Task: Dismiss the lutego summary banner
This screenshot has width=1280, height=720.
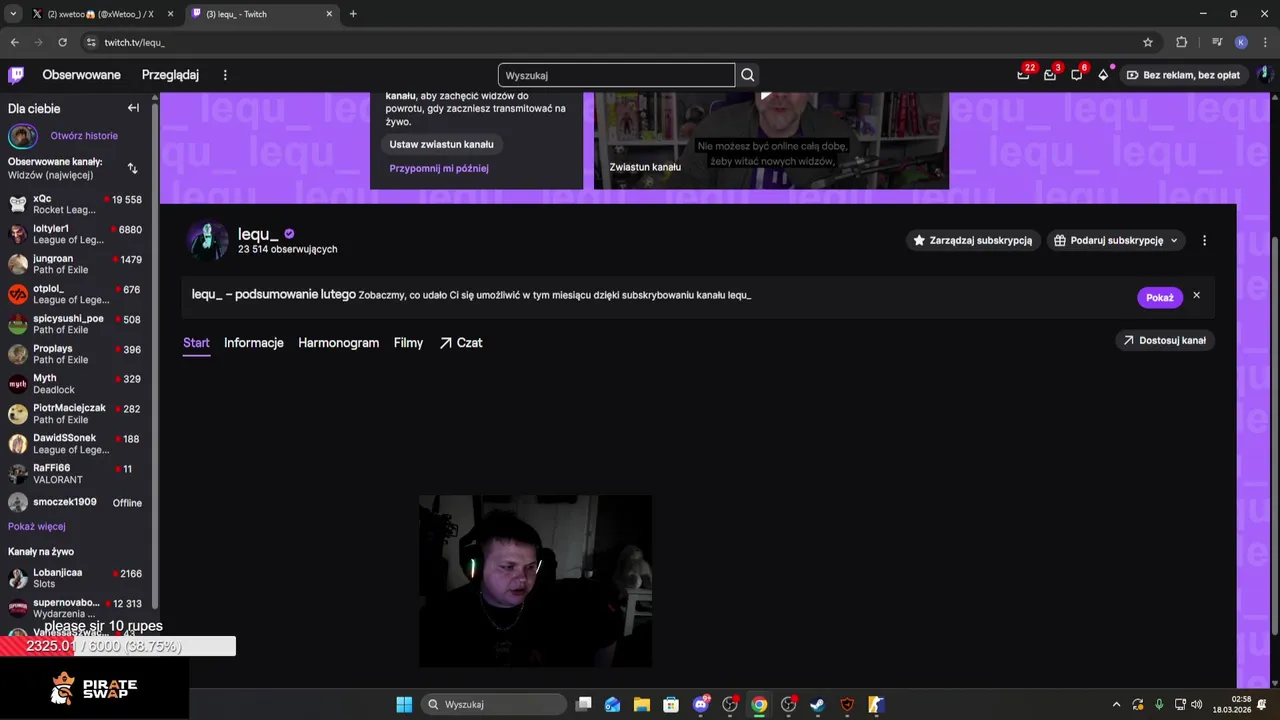Action: (1196, 296)
